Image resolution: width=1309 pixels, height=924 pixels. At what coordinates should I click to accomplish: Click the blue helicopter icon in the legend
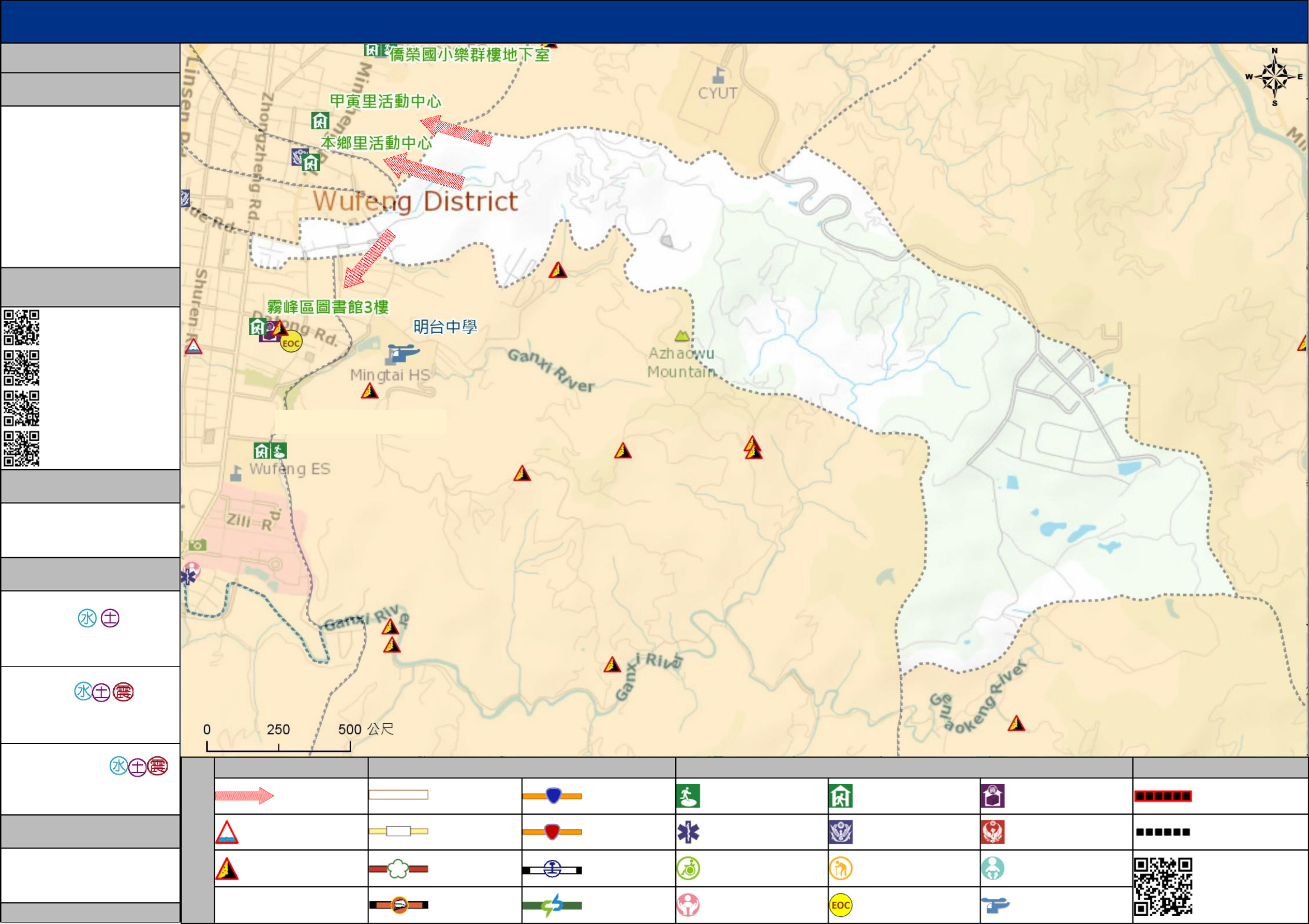tap(995, 905)
